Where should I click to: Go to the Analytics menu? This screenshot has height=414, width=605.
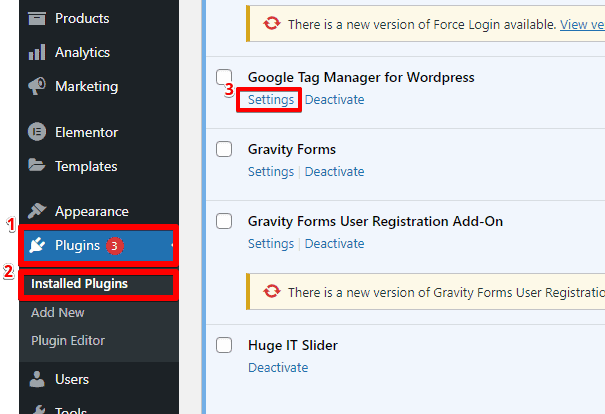(x=82, y=52)
